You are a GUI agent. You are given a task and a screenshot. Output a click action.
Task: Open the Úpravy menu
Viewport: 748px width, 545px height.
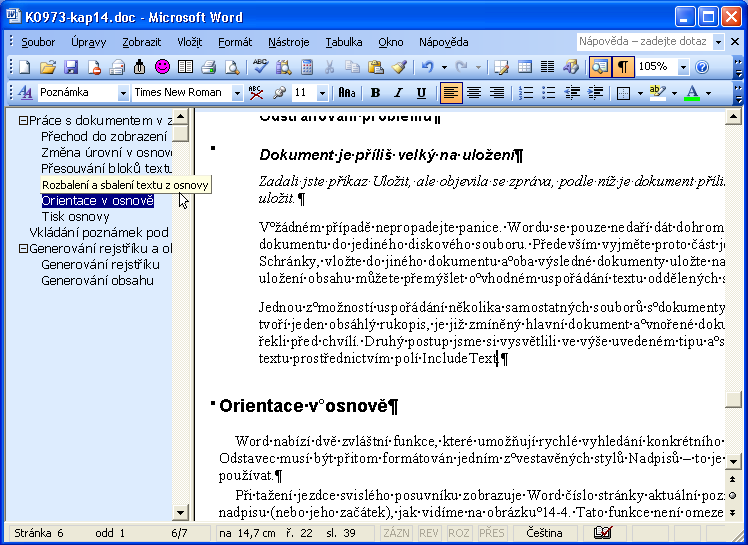click(x=88, y=42)
